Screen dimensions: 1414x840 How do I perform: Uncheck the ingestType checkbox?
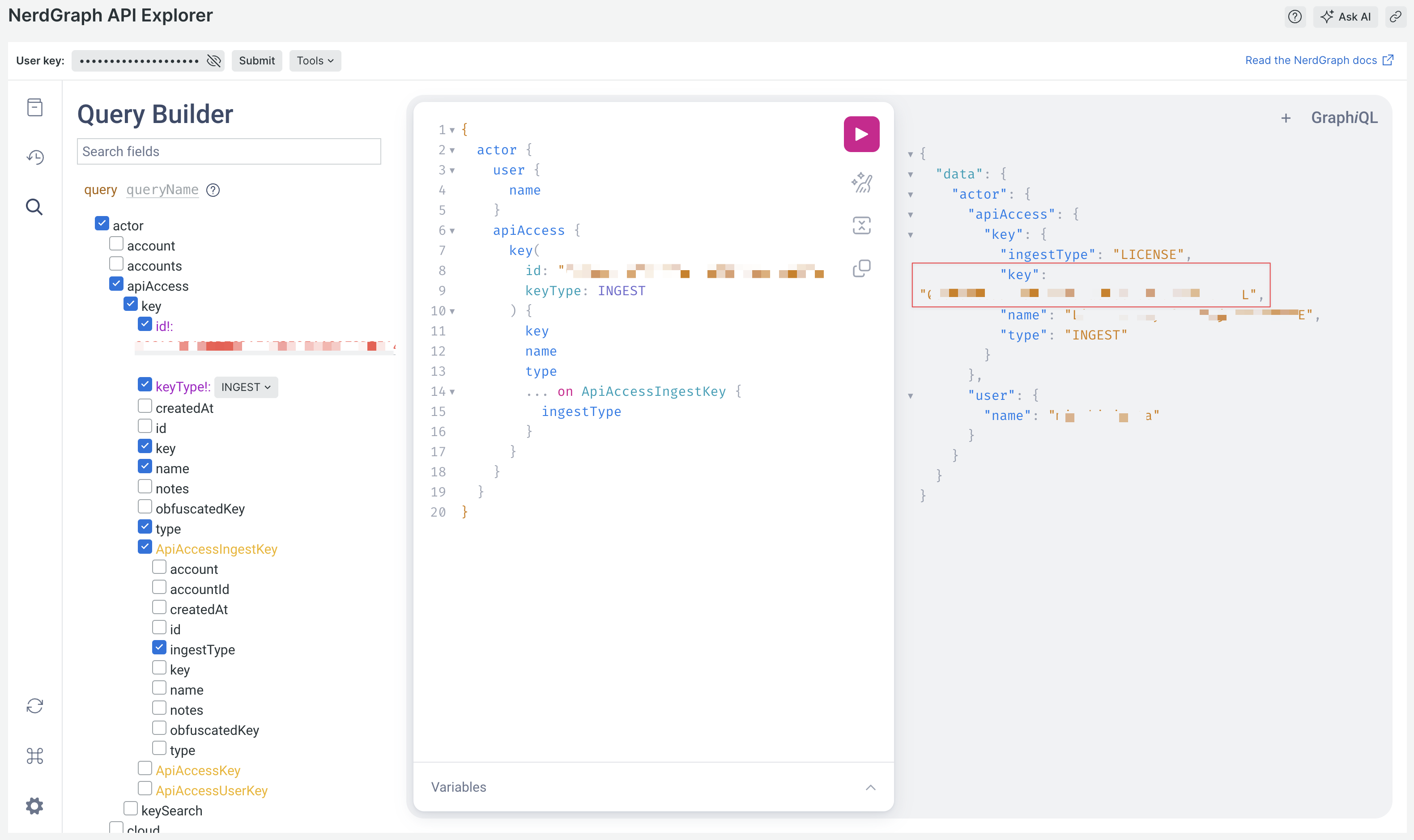[x=159, y=648]
